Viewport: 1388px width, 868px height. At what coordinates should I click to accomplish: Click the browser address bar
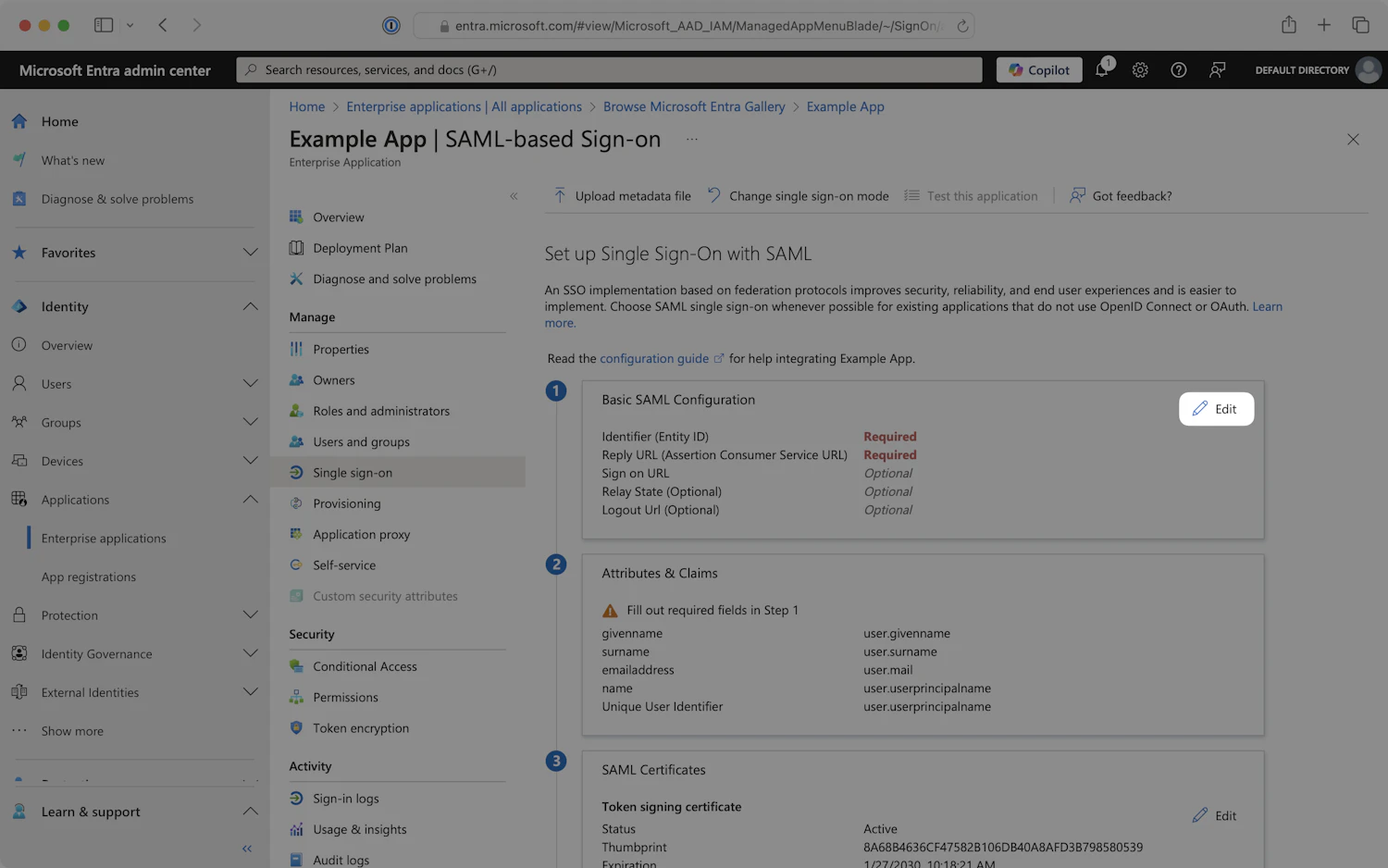694,26
